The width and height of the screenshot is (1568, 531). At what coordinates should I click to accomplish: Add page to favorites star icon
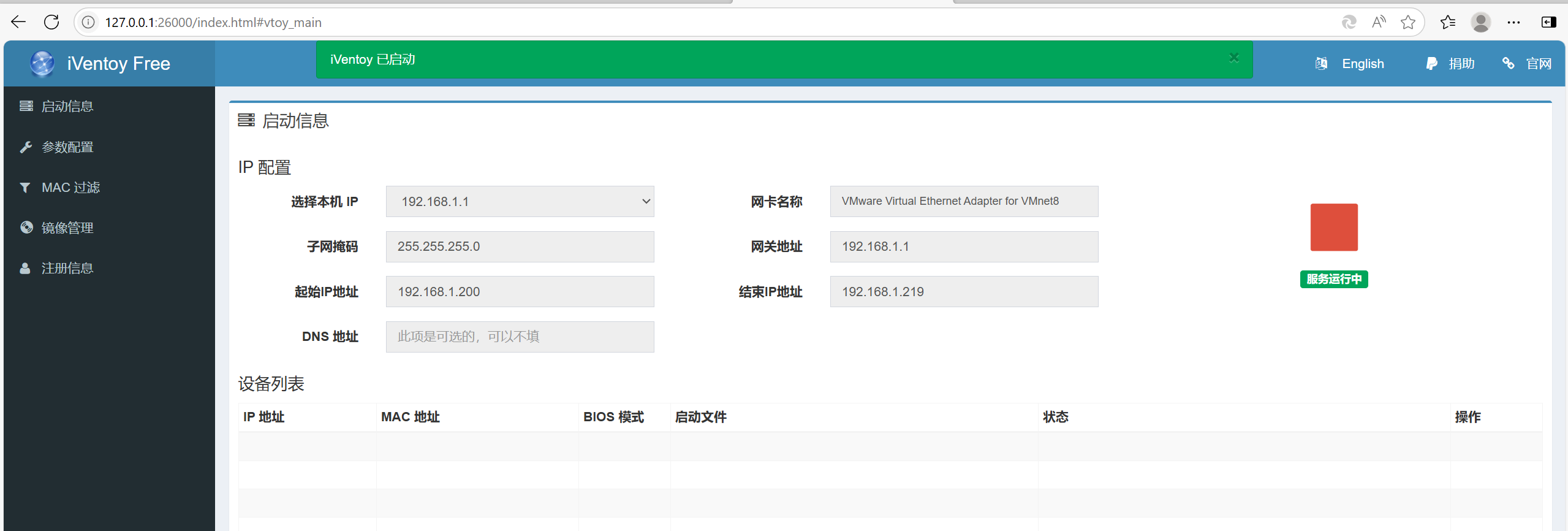click(x=1408, y=23)
